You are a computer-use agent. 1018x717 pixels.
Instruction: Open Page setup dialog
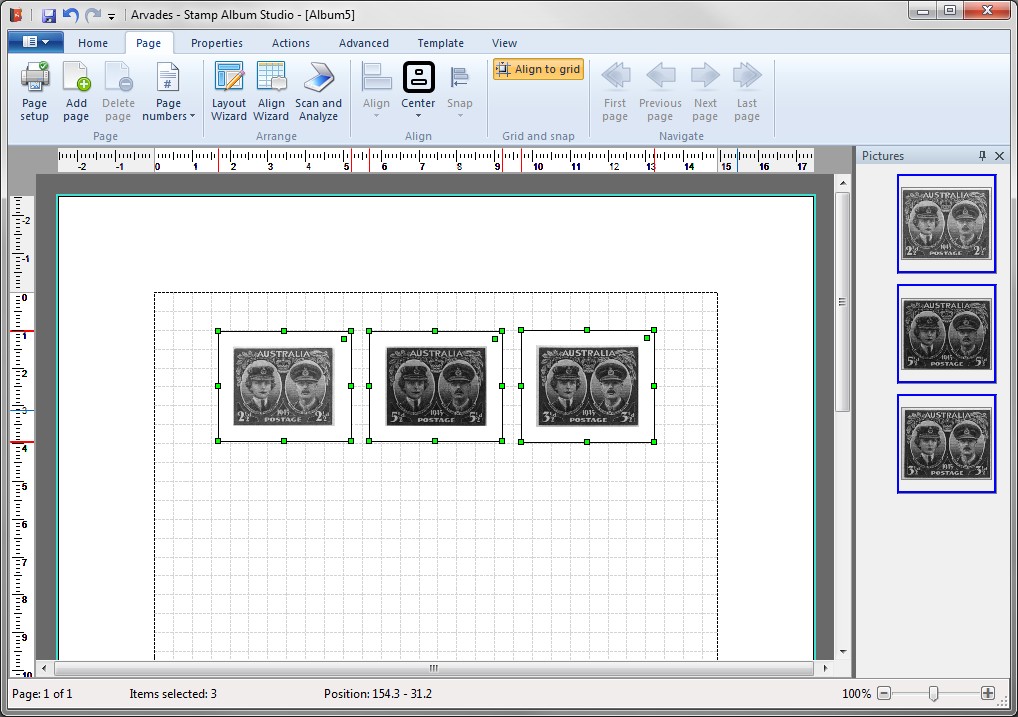[x=34, y=92]
